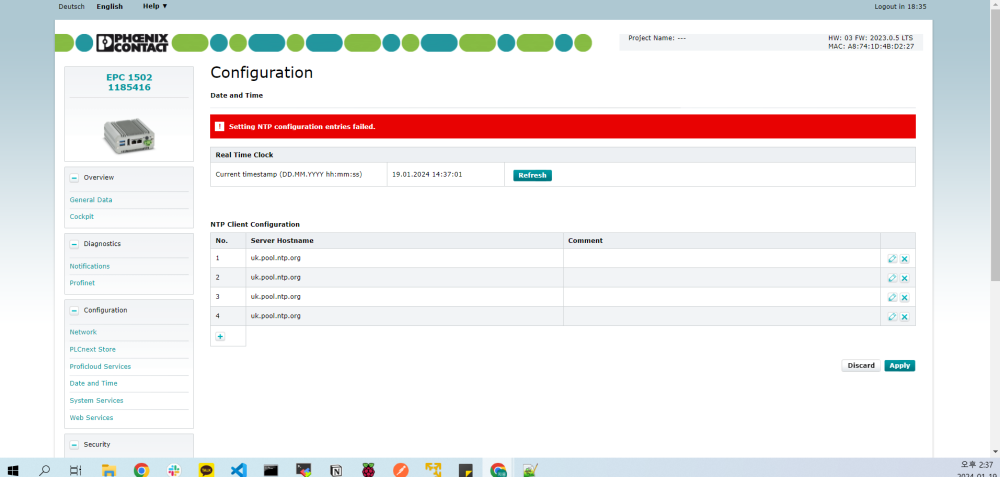The image size is (1000, 477).
Task: Add a new NTP server entry
Action: click(x=220, y=337)
